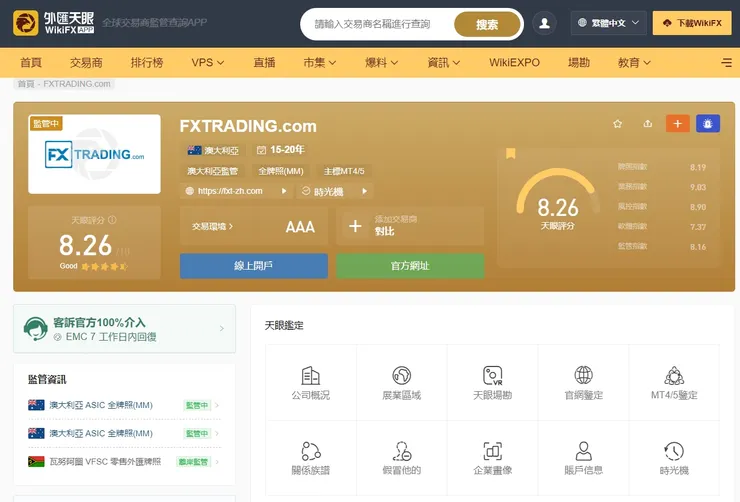The width and height of the screenshot is (740, 502).
Task: Click the 天眼評分 info circle icon
Action: click(112, 220)
